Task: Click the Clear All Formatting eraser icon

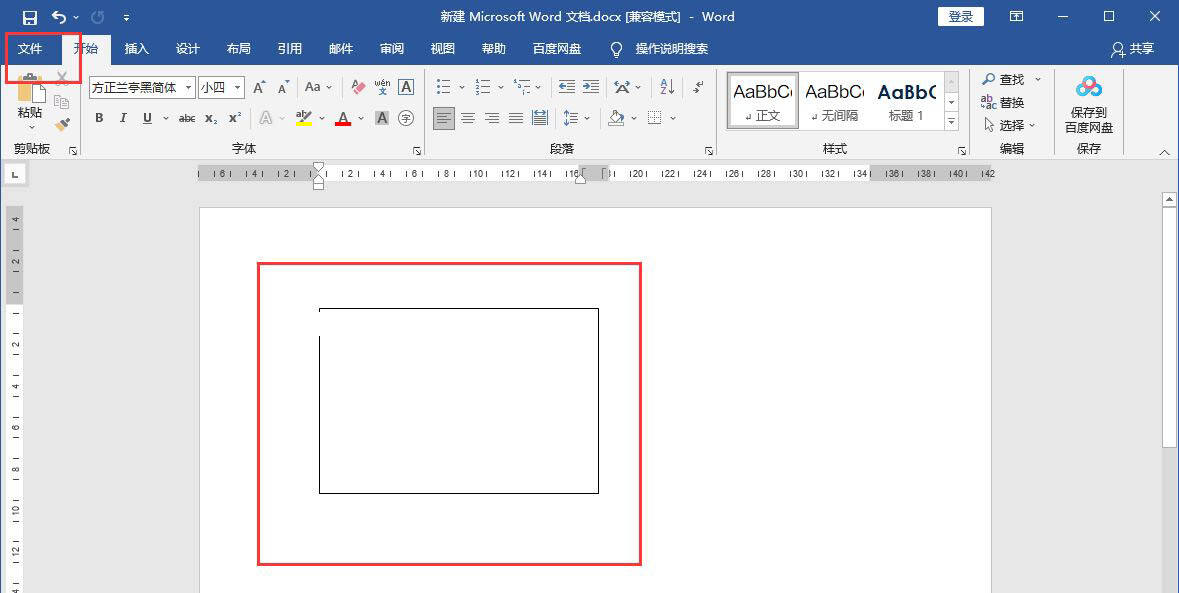Action: coord(358,88)
